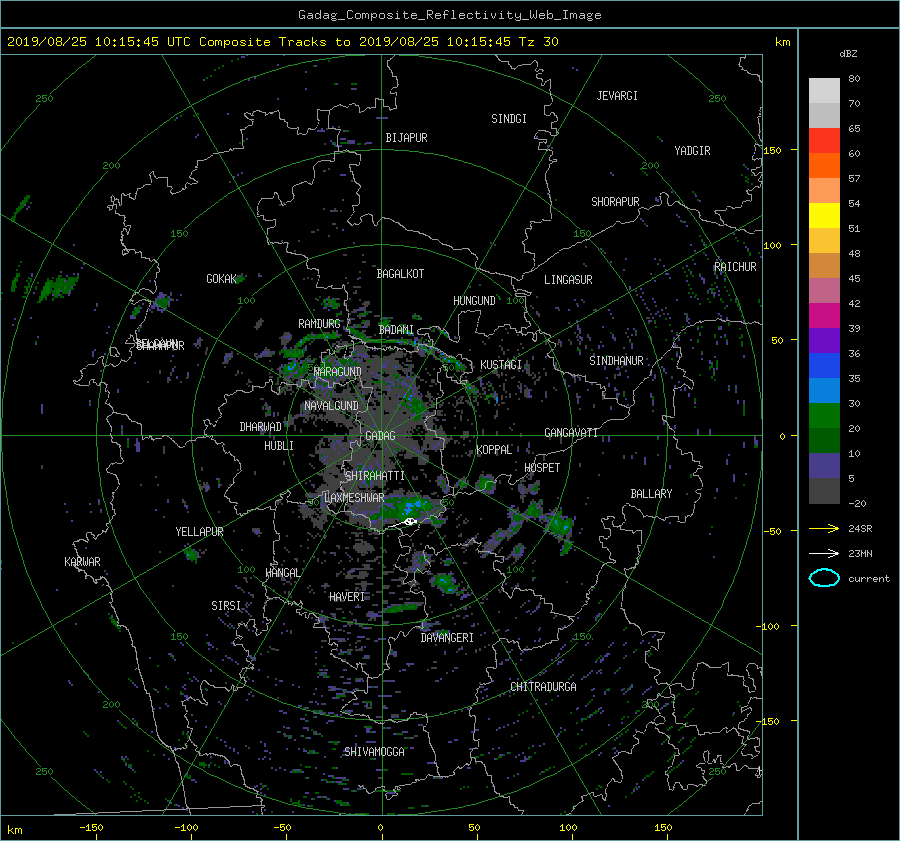Click the LINGASUR city label
900x841 pixels.
(x=568, y=280)
